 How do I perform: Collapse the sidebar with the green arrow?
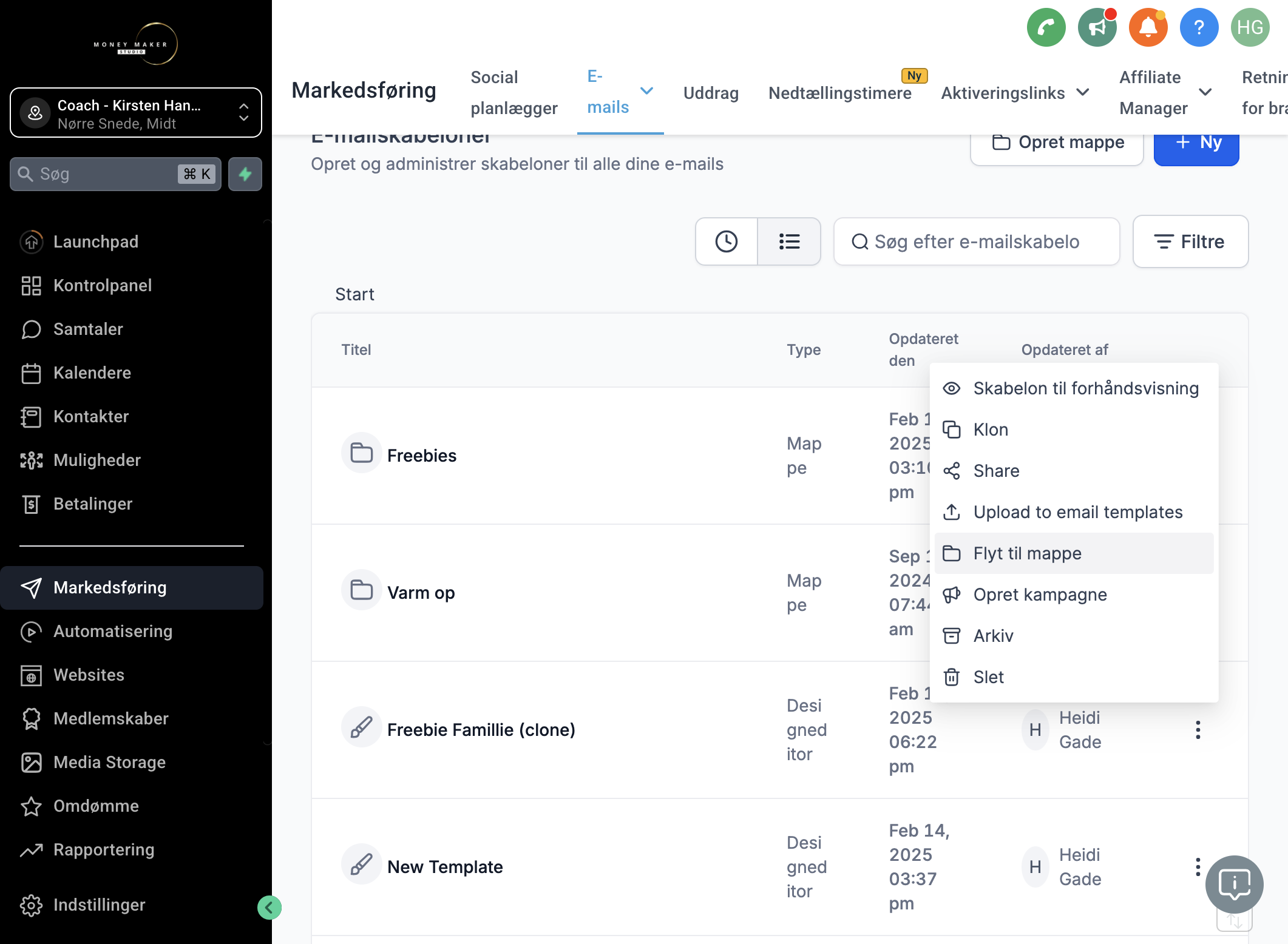[x=269, y=908]
